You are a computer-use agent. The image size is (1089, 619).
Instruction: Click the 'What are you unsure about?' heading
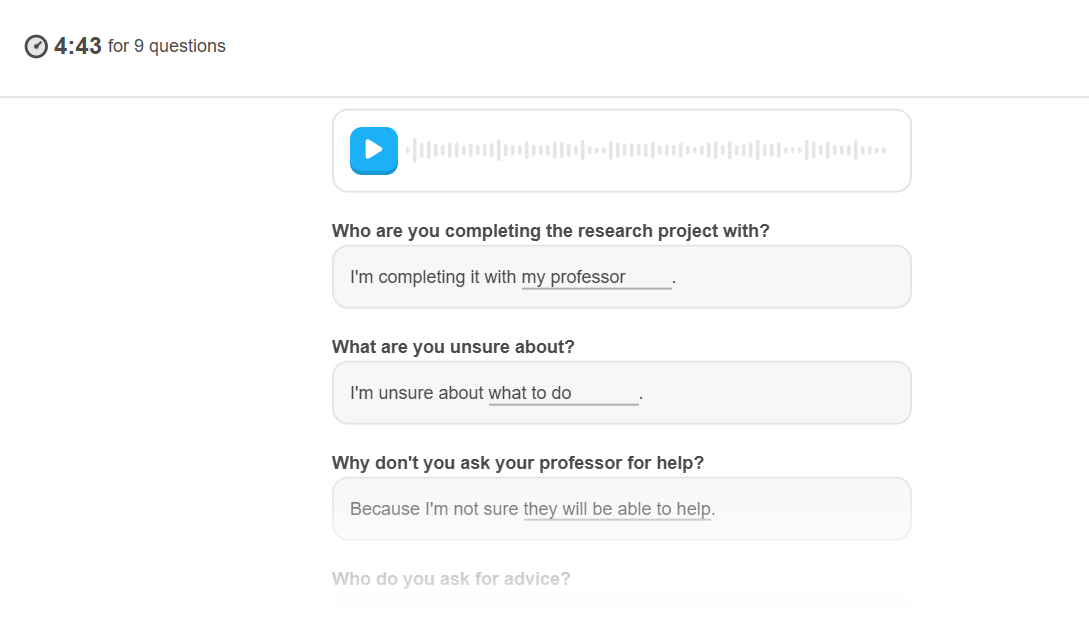tap(453, 347)
